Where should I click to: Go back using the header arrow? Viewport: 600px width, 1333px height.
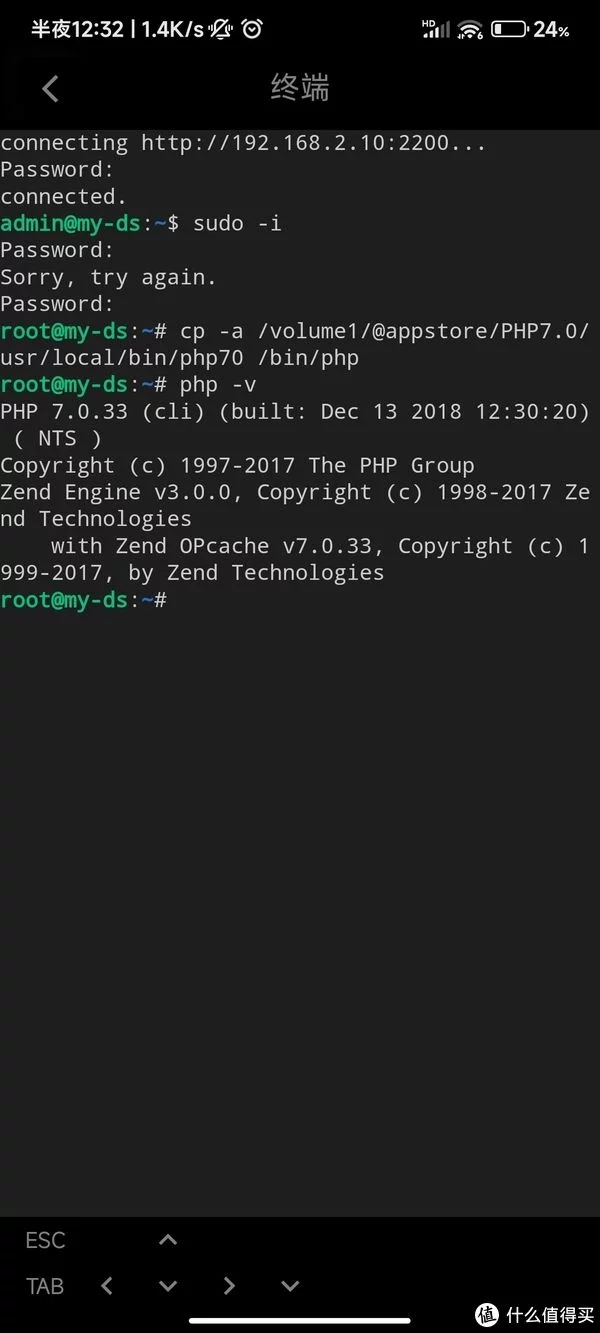pyautogui.click(x=50, y=88)
